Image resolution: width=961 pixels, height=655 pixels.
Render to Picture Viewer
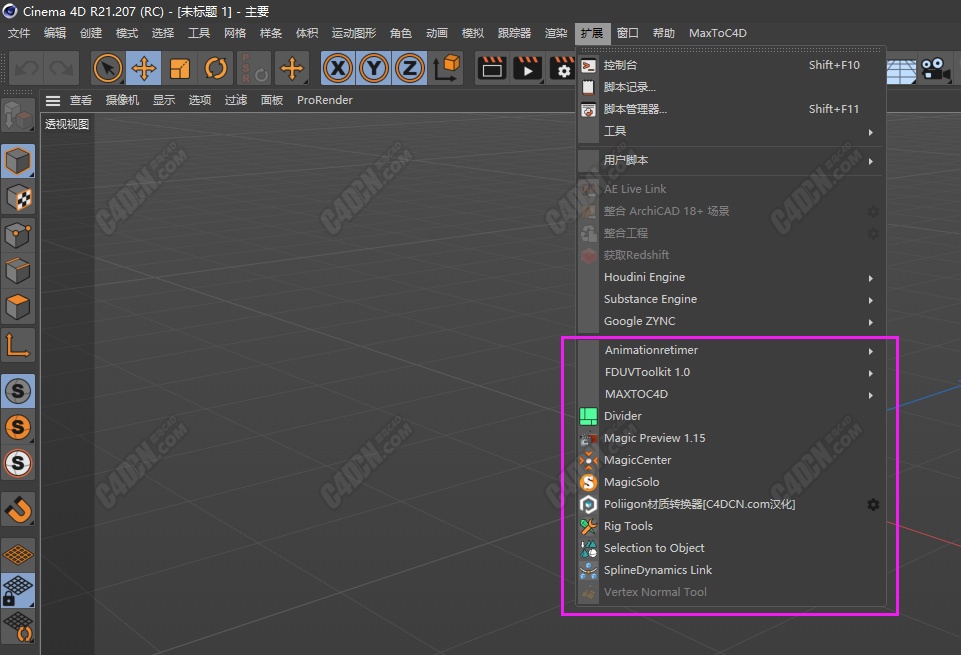[527, 68]
